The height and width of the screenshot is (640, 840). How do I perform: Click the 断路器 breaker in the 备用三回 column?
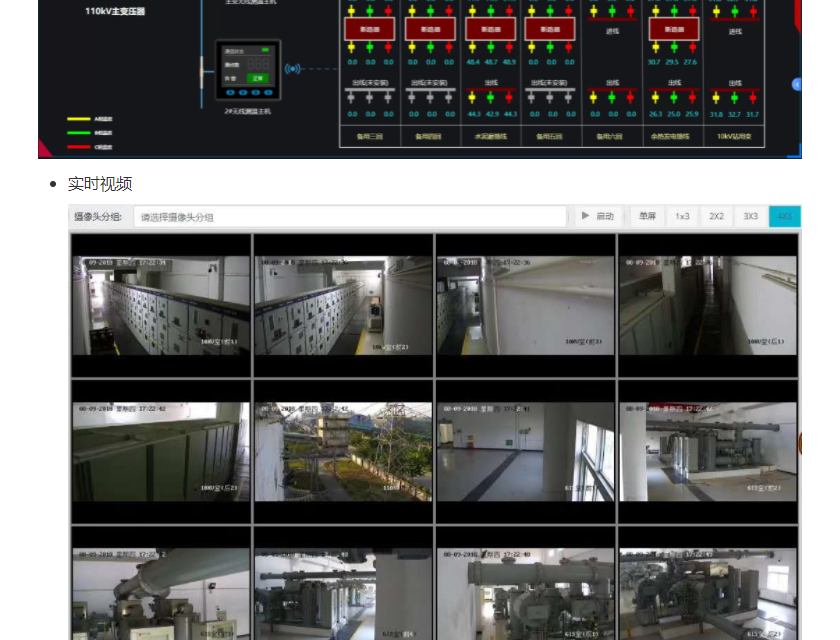(x=370, y=29)
